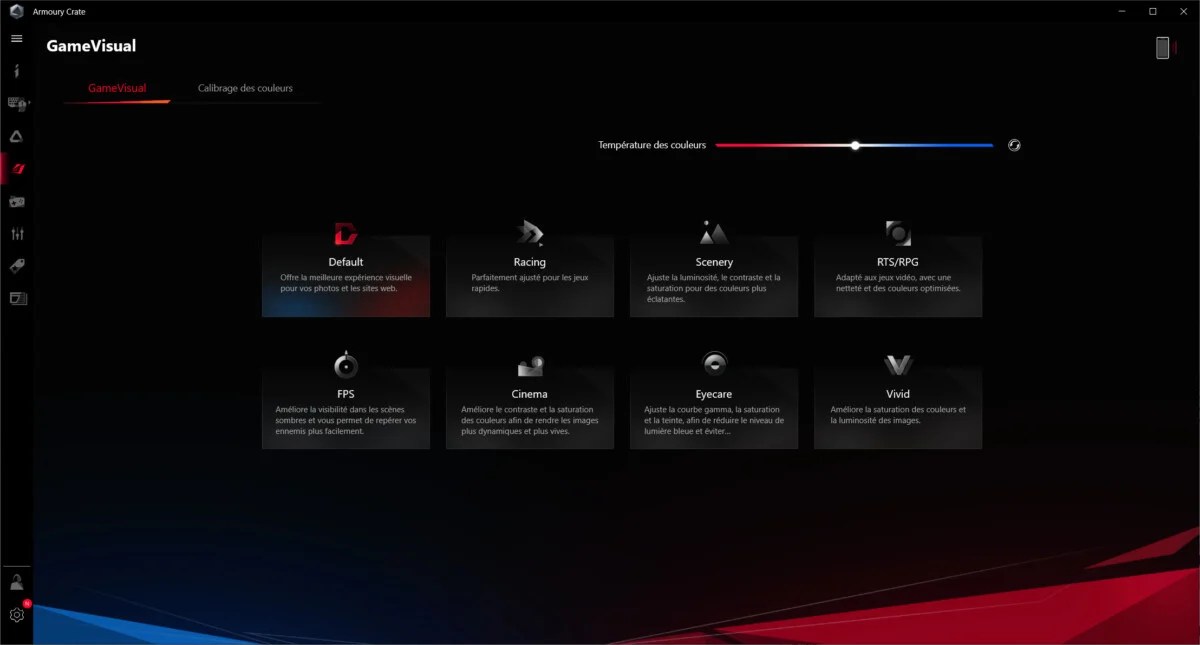Open Aura Sync triangle icon in sidebar
The height and width of the screenshot is (645, 1200).
[x=16, y=136]
